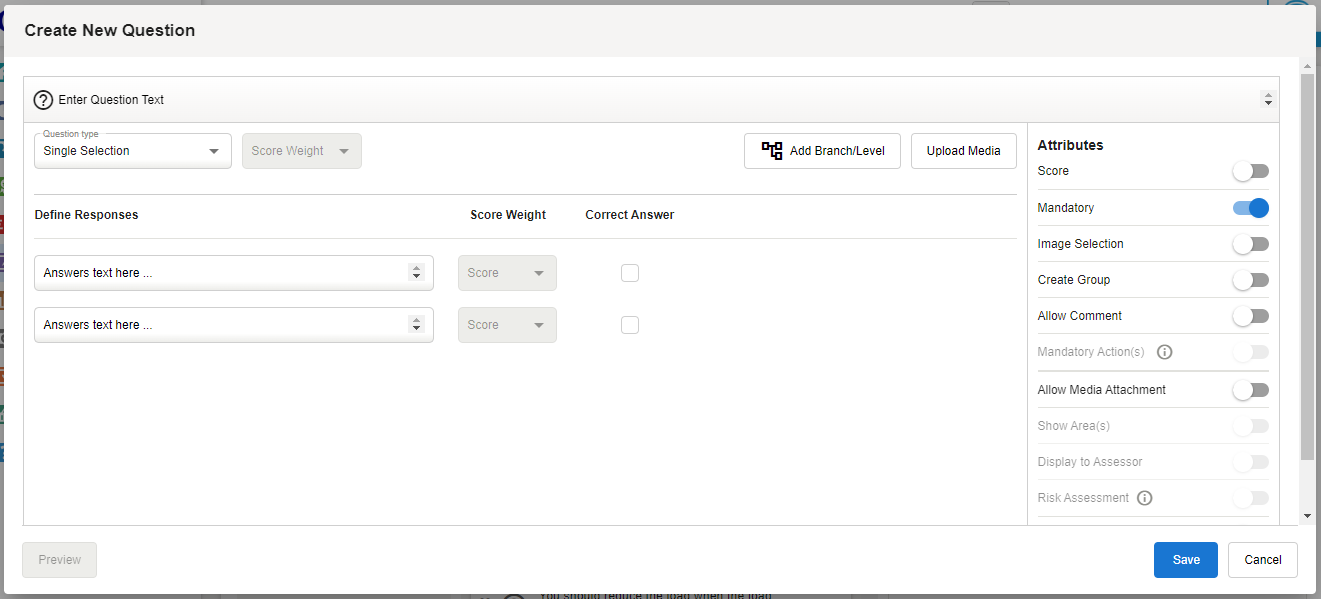Tick Correct Answer checkbox for second response

[630, 325]
